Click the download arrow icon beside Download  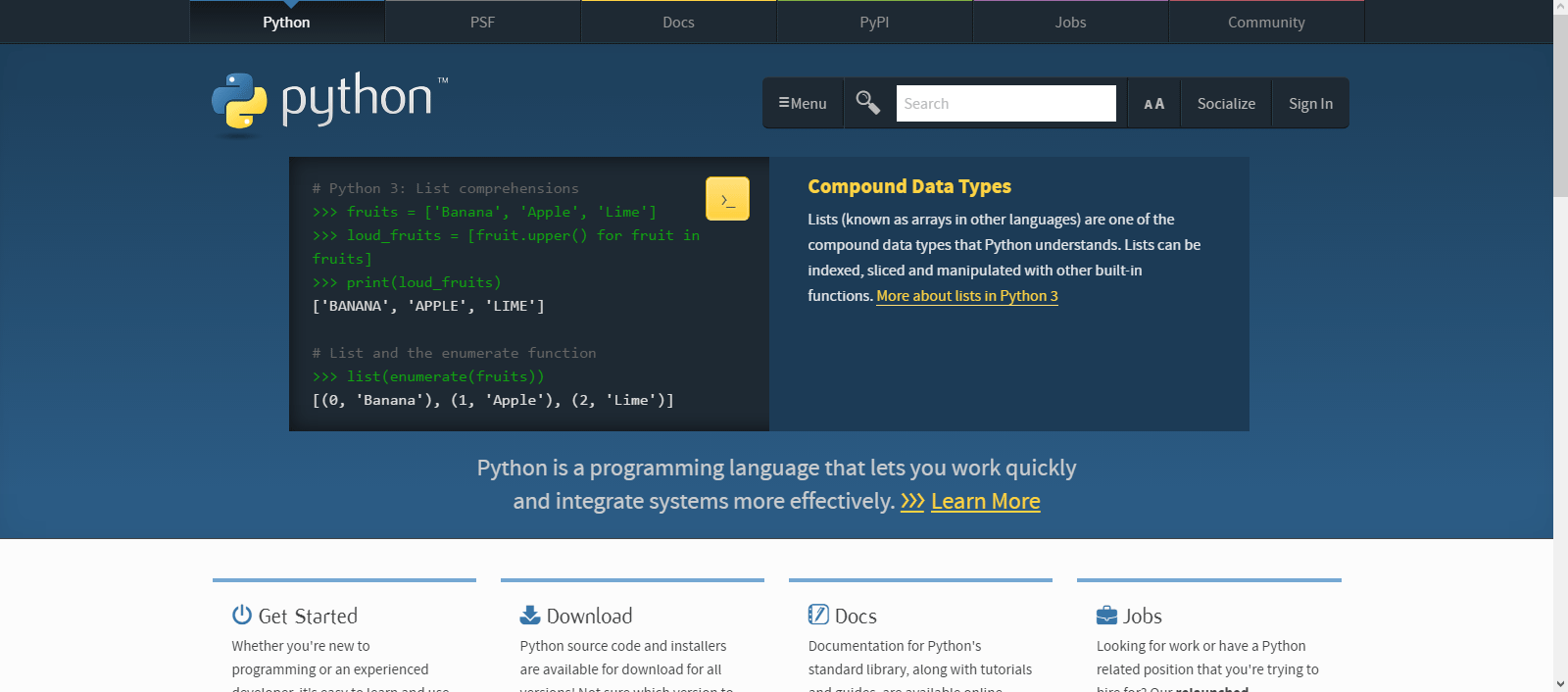point(530,615)
